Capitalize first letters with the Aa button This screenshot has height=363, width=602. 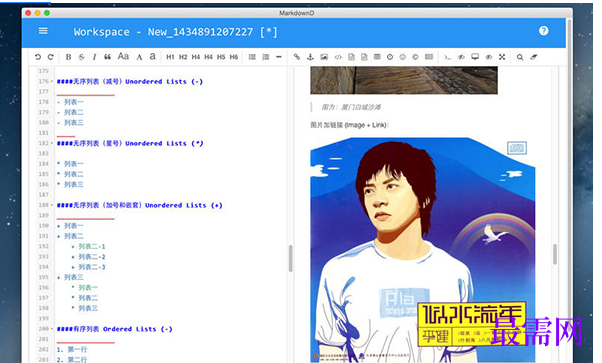(x=123, y=56)
